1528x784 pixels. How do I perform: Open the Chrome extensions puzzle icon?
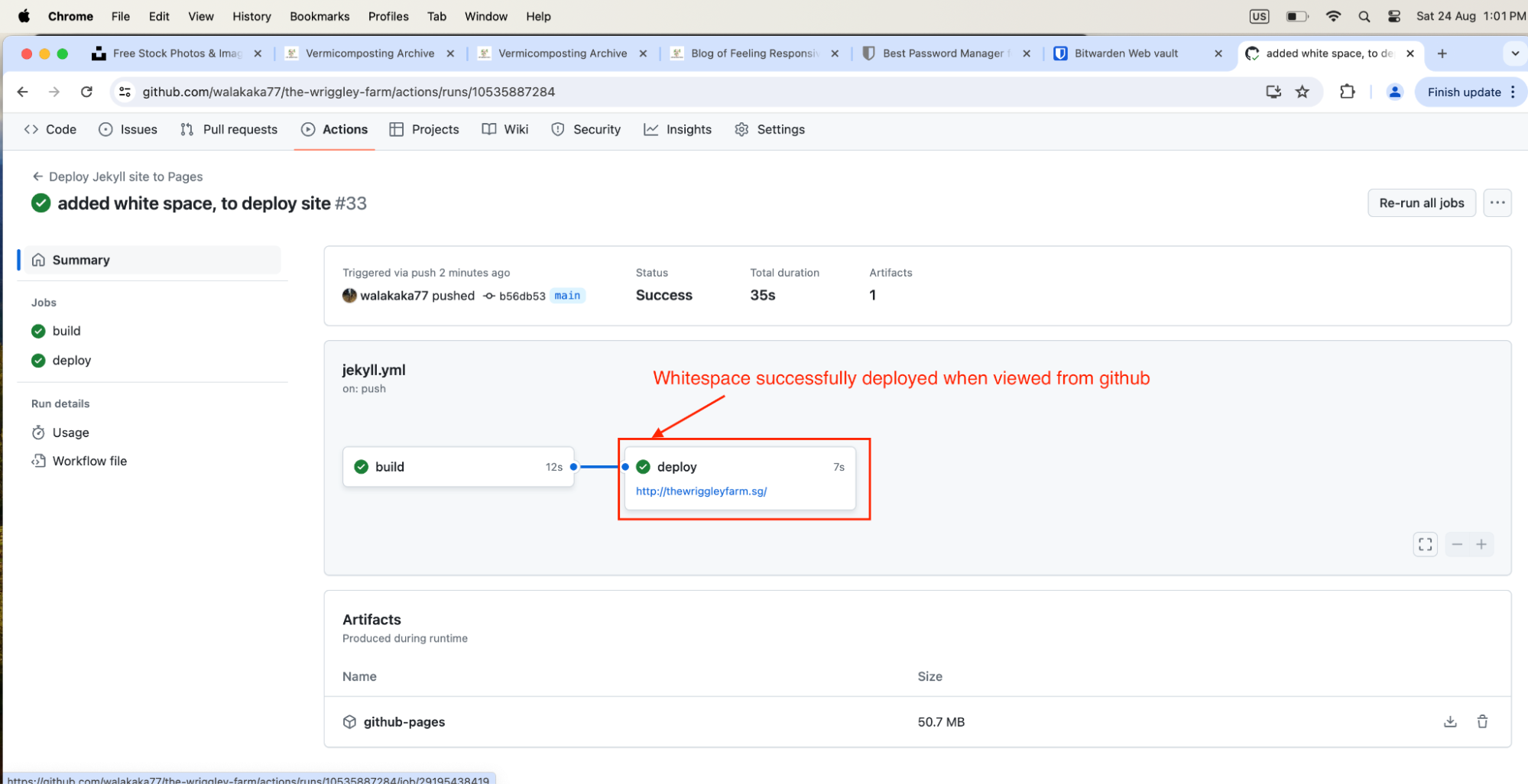[x=1347, y=92]
